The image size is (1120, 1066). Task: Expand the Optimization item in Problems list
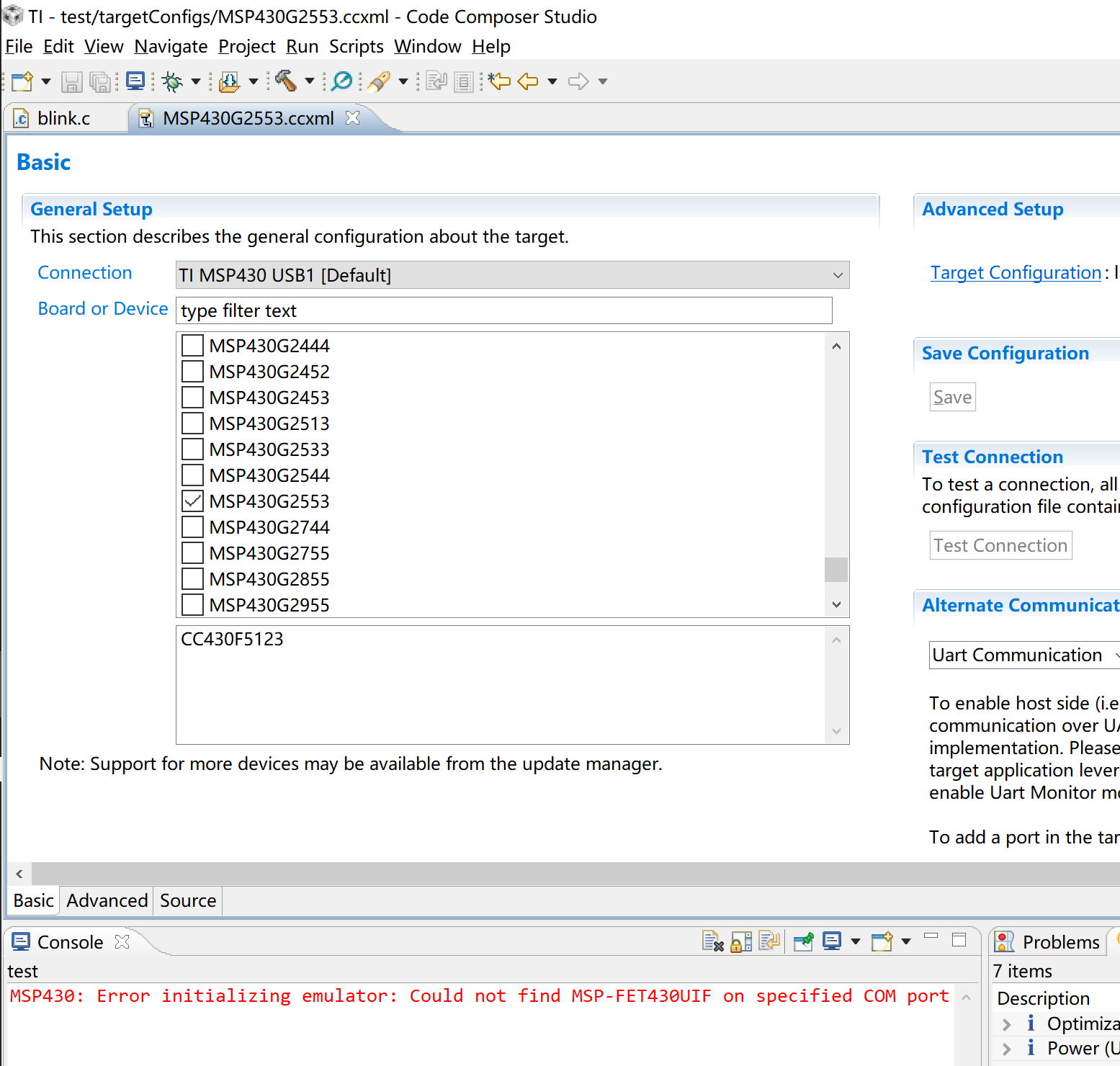1007,1024
